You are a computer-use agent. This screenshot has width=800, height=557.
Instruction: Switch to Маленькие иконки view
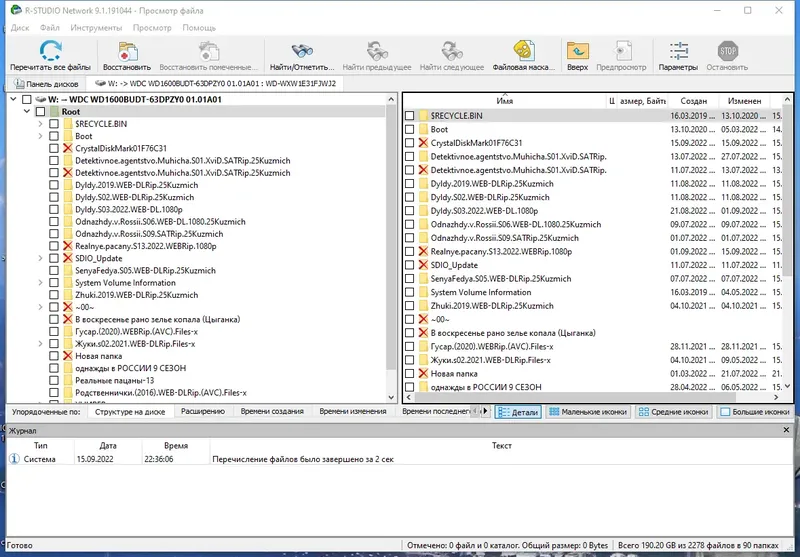point(588,412)
